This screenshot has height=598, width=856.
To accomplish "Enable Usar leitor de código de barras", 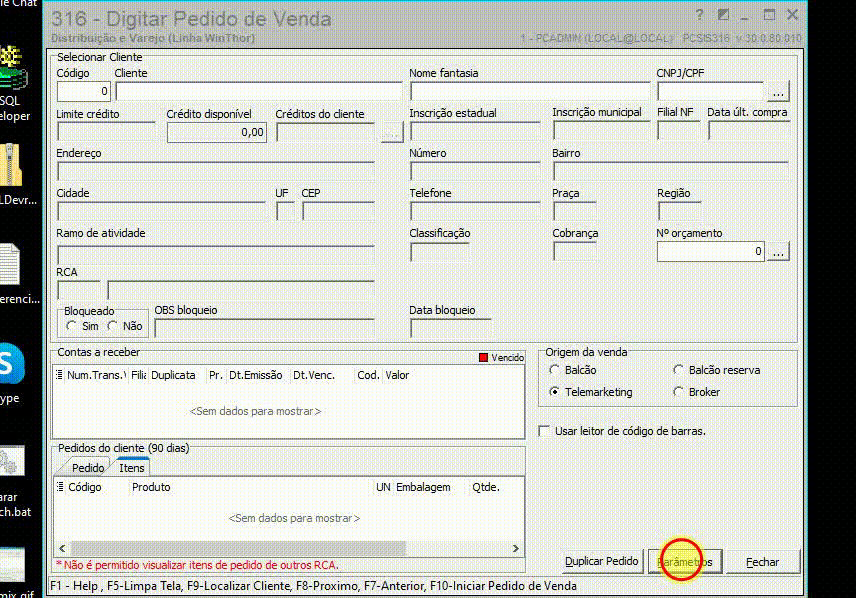I will point(544,431).
